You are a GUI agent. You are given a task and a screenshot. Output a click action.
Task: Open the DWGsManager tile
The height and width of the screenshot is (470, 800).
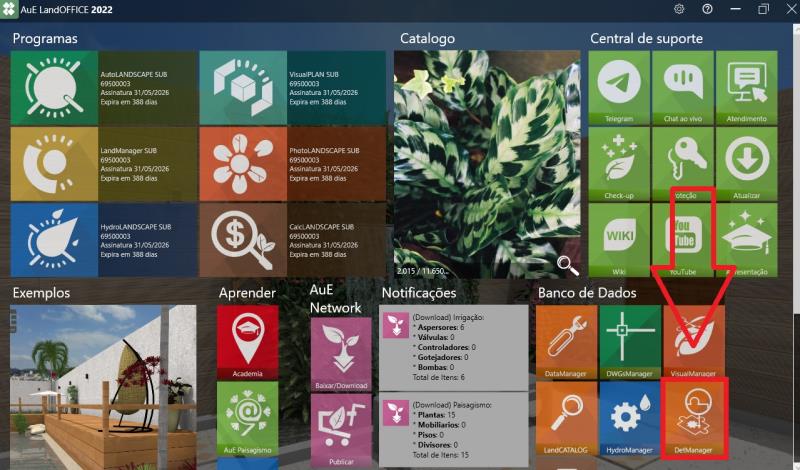pyautogui.click(x=630, y=342)
